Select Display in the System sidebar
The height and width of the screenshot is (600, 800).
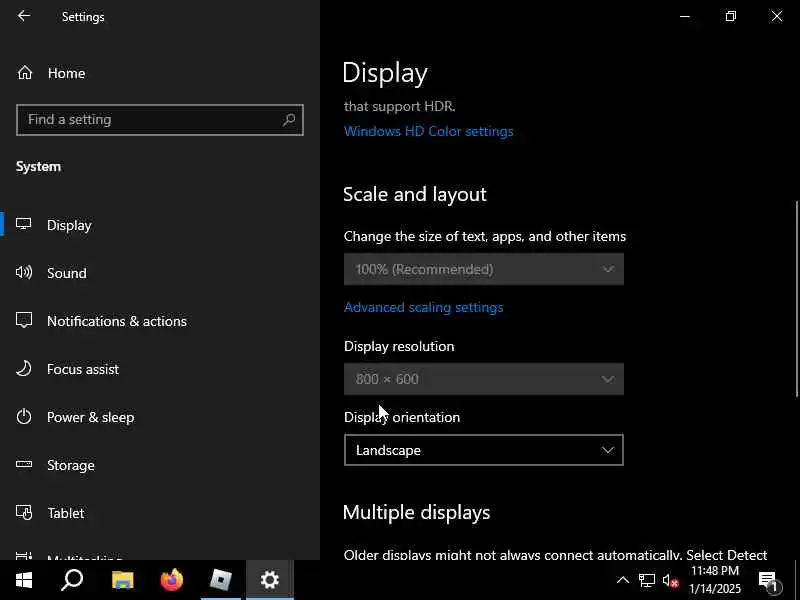(160, 225)
